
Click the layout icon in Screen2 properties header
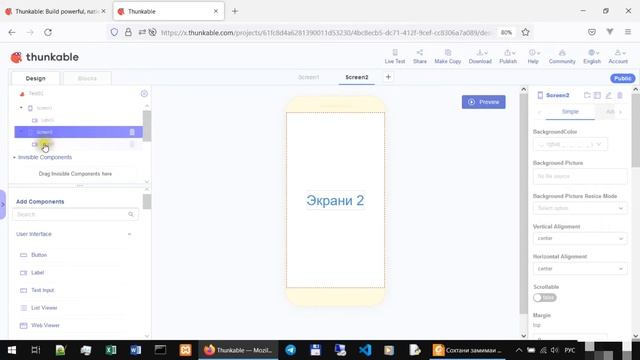(x=597, y=95)
